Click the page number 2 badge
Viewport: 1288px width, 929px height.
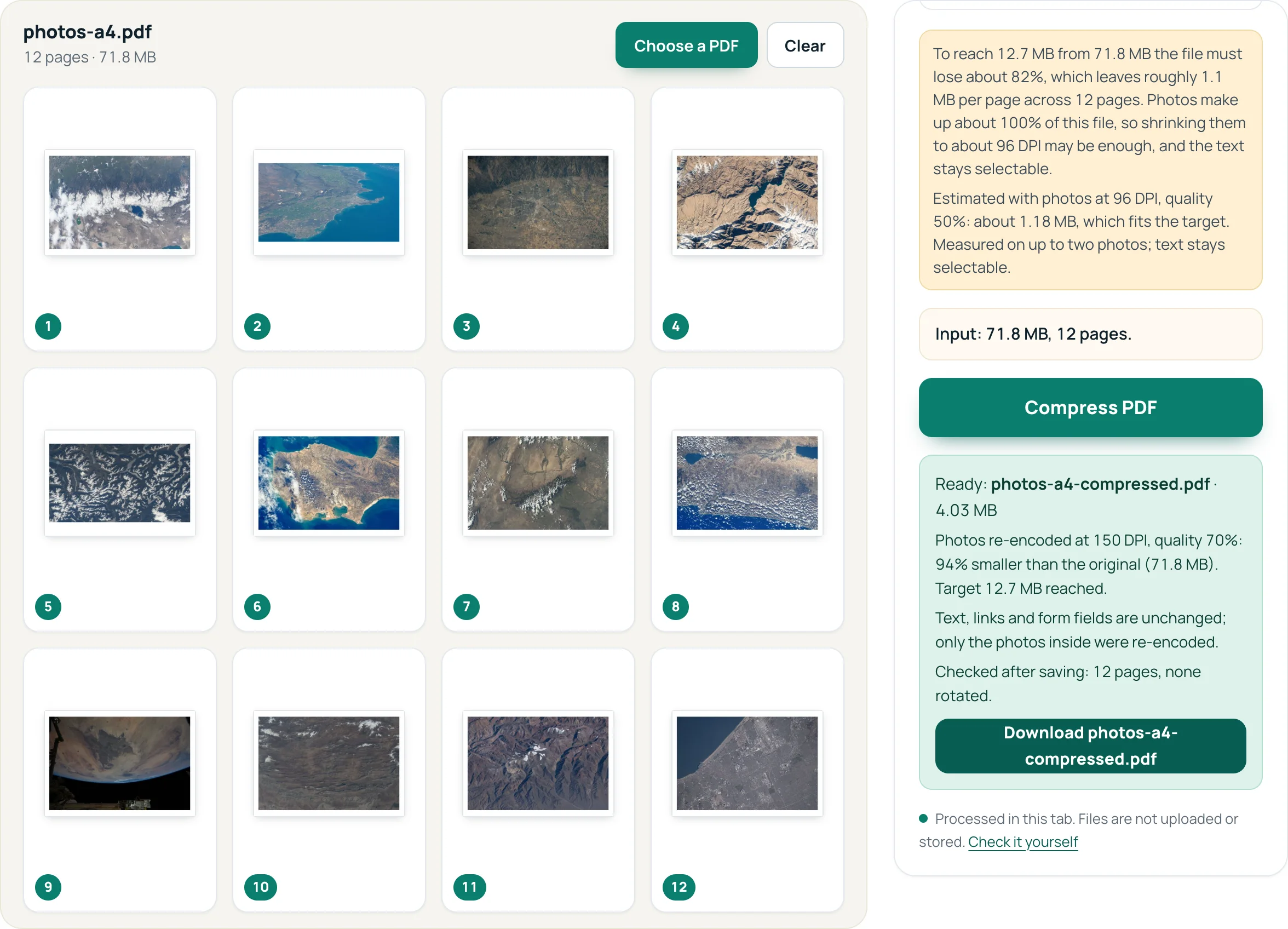click(257, 326)
